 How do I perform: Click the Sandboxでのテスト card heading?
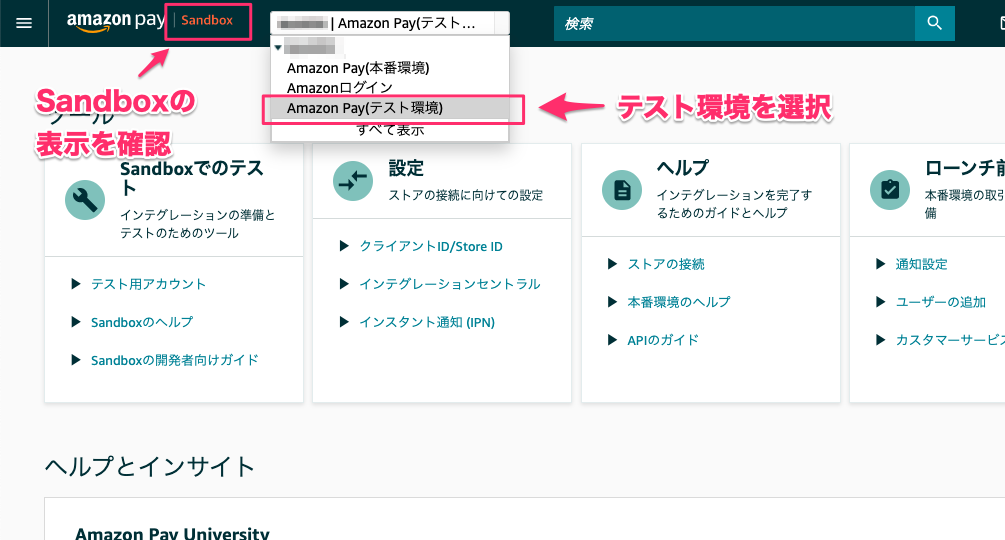click(192, 178)
